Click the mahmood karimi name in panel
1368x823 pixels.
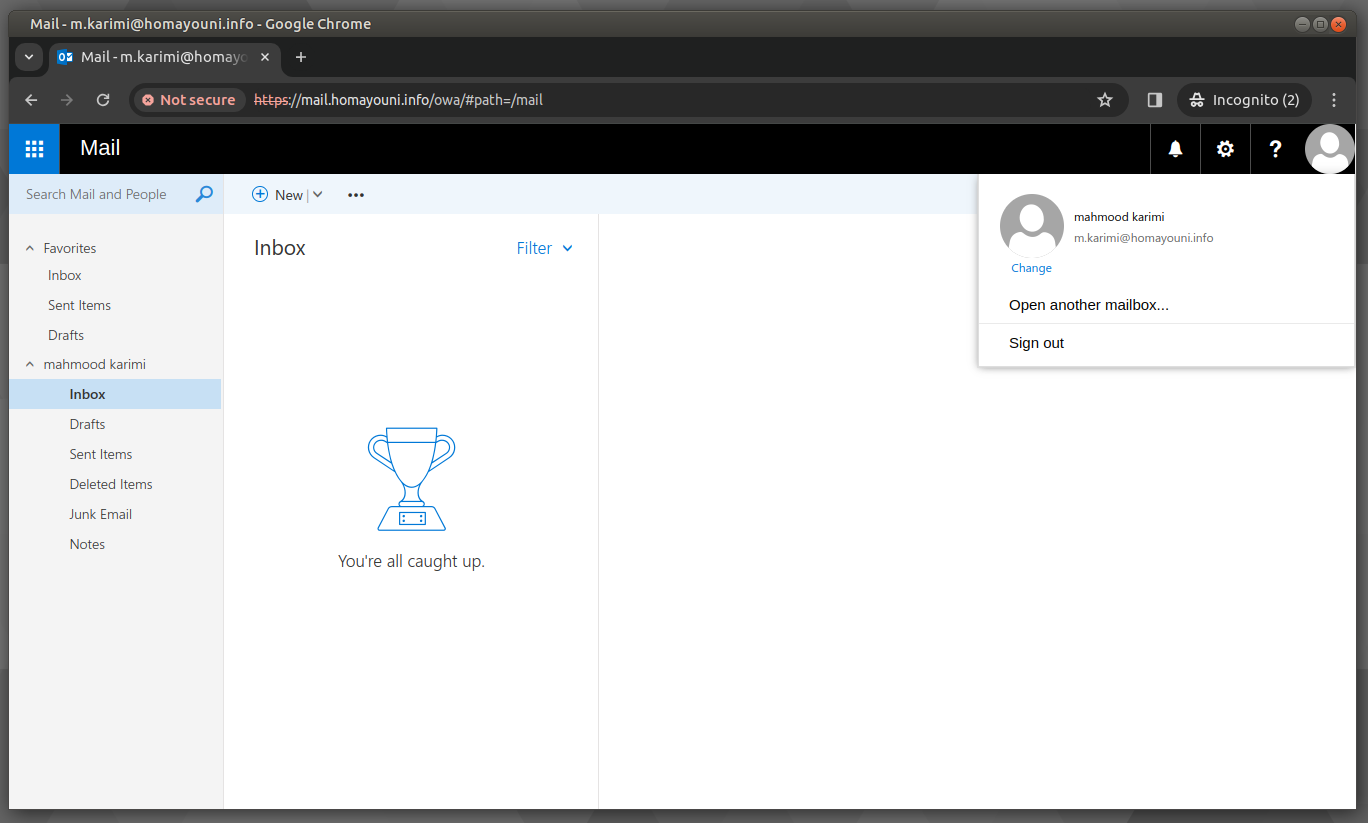pyautogui.click(x=1119, y=217)
